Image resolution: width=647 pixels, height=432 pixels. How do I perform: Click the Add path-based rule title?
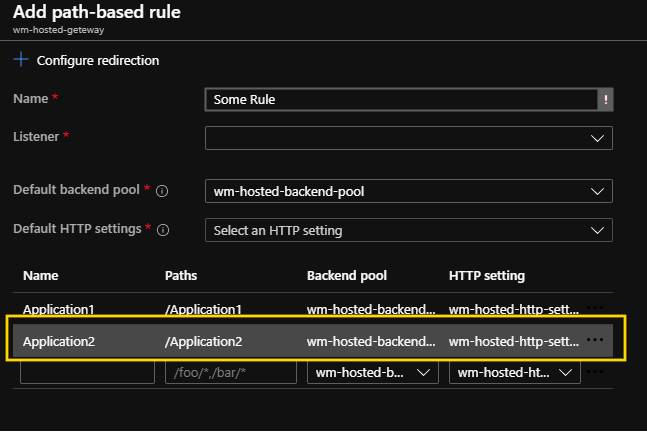pos(97,12)
